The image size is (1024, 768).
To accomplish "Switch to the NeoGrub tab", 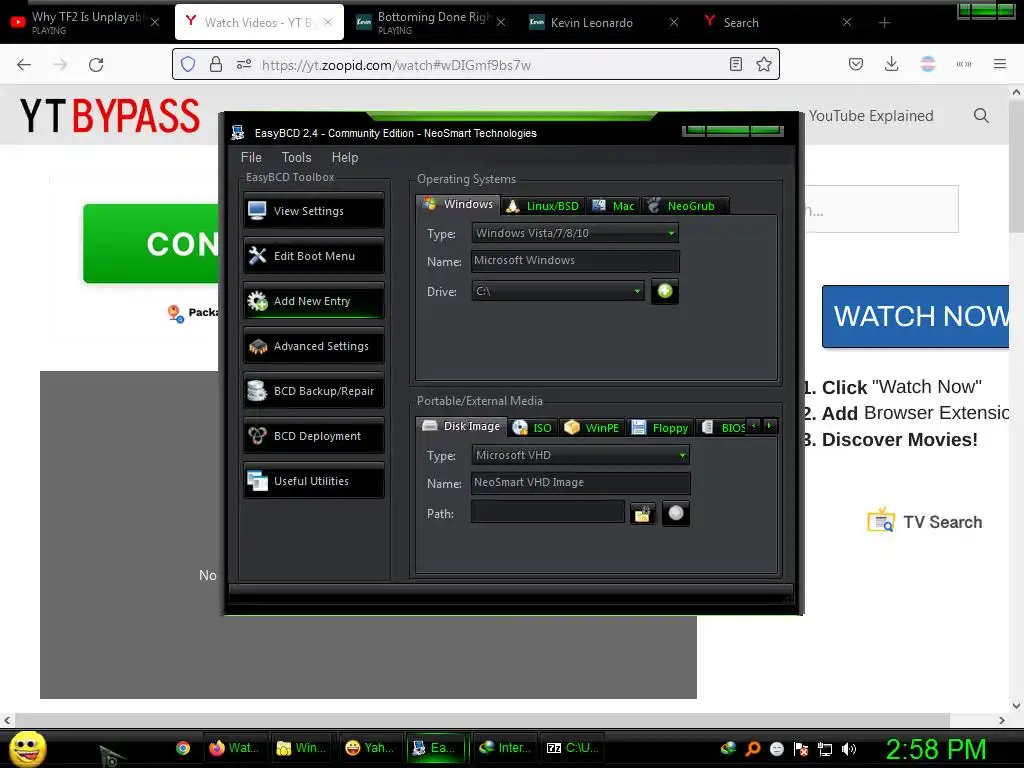I will click(x=685, y=206).
